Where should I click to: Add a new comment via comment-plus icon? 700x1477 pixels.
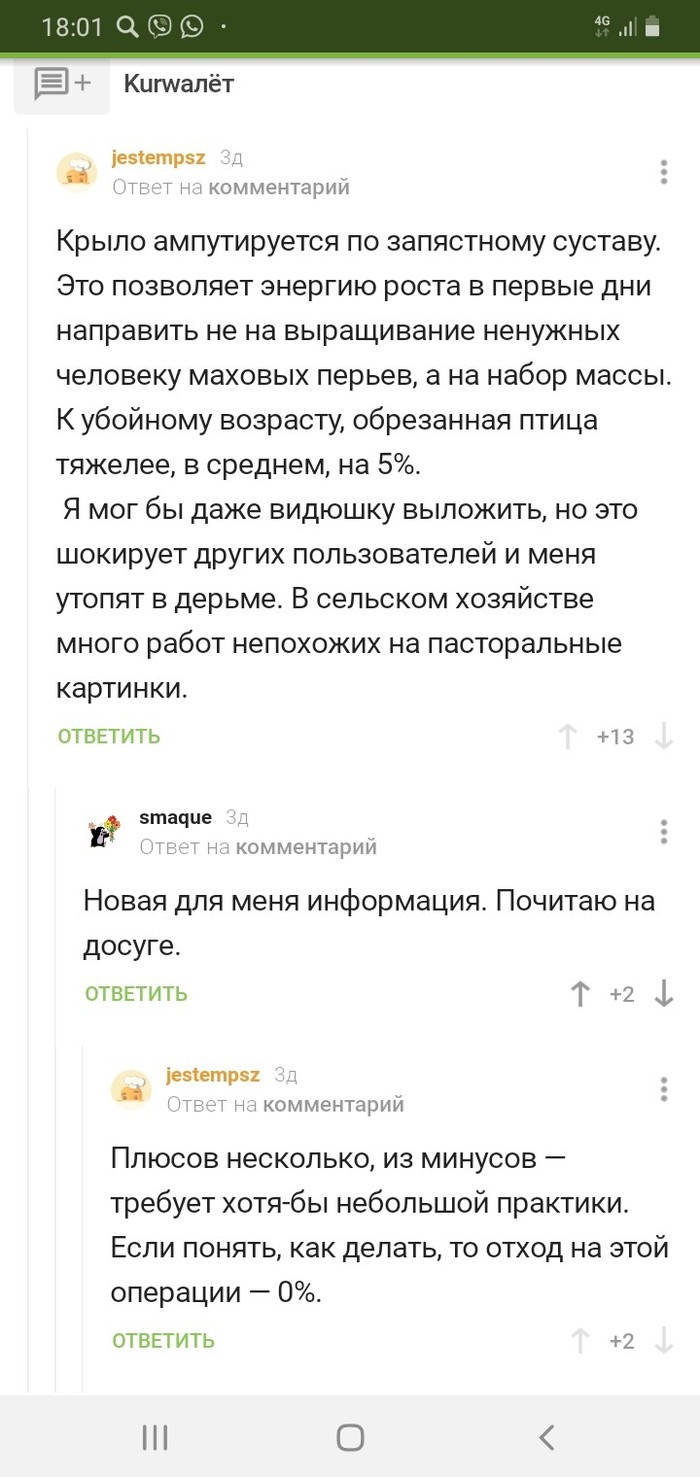coord(60,84)
